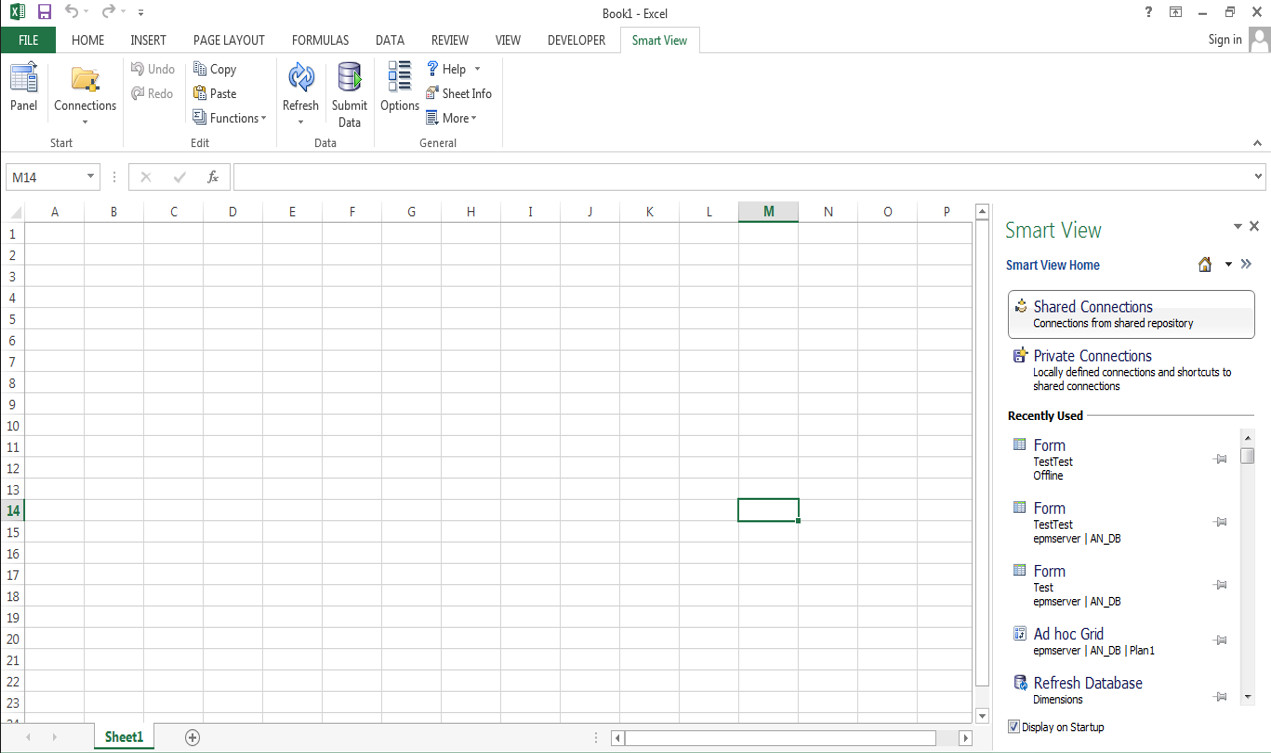Open Smart View Help
Image resolution: width=1271 pixels, height=753 pixels.
[x=452, y=68]
